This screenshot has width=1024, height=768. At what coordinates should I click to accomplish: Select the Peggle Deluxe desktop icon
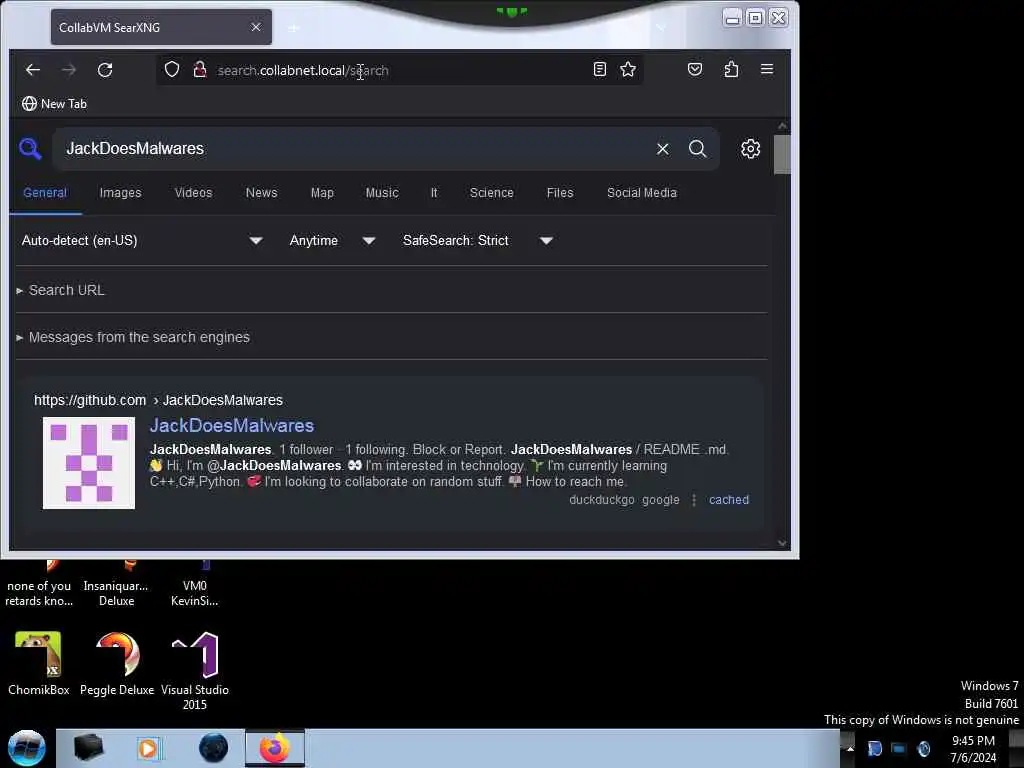(117, 665)
